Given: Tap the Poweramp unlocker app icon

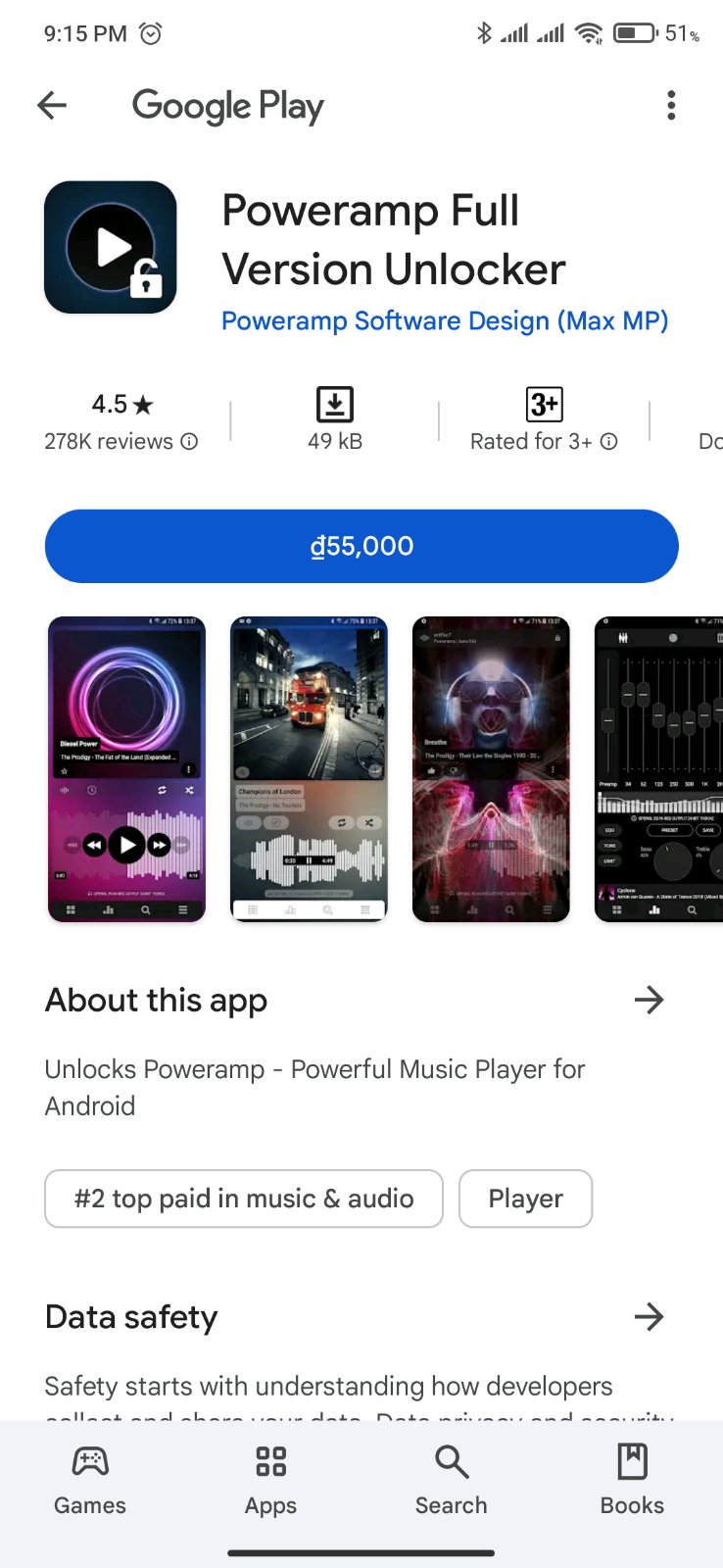Looking at the screenshot, I should [111, 247].
